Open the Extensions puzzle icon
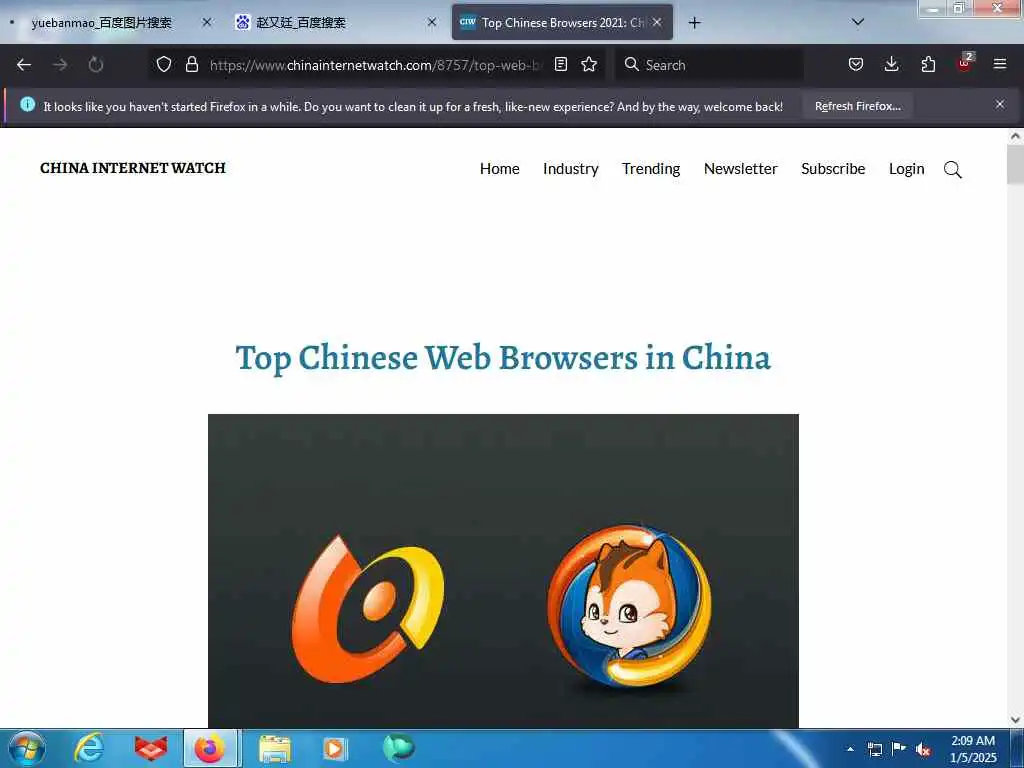The width and height of the screenshot is (1024, 768). (x=928, y=64)
